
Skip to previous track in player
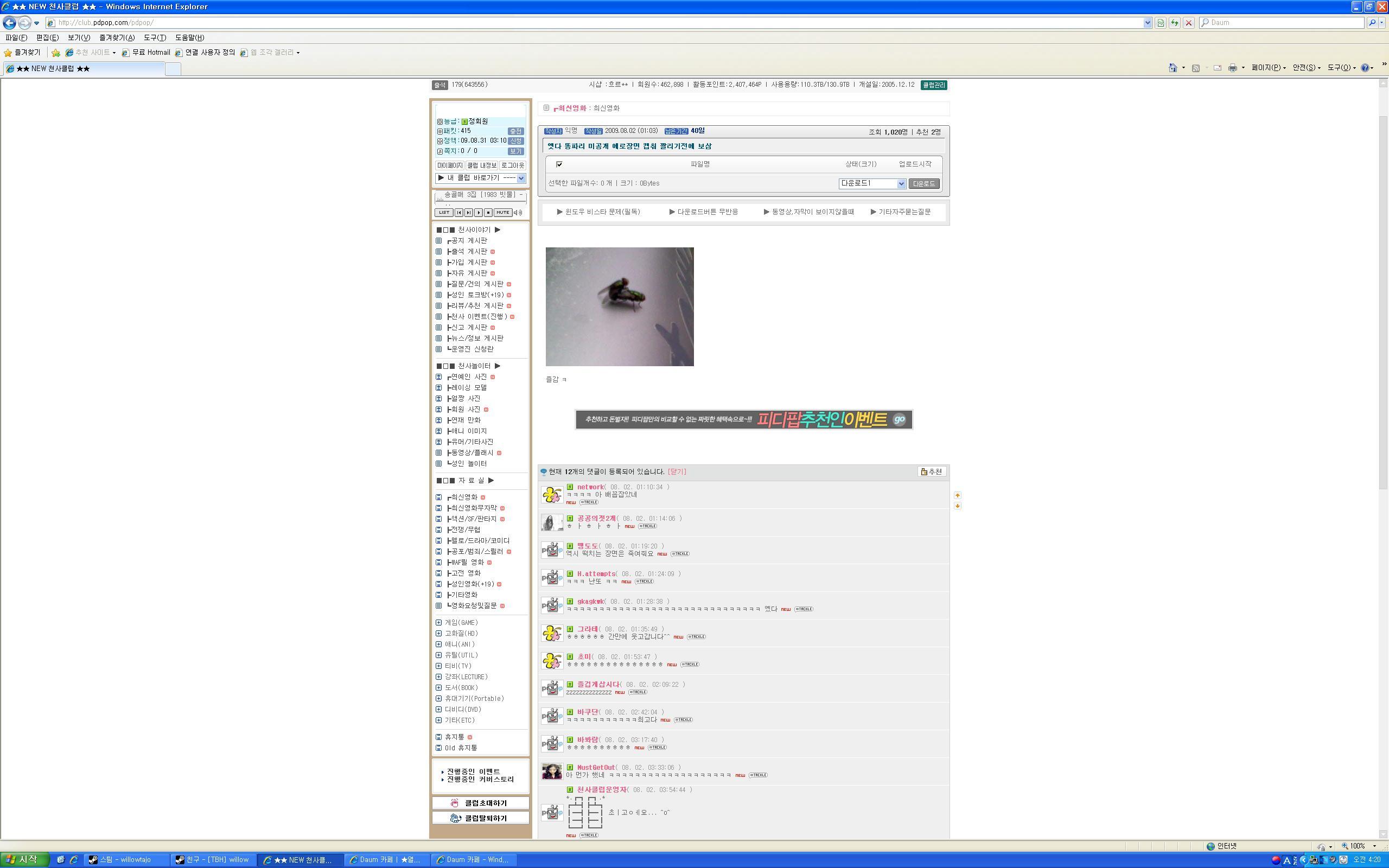pos(458,213)
